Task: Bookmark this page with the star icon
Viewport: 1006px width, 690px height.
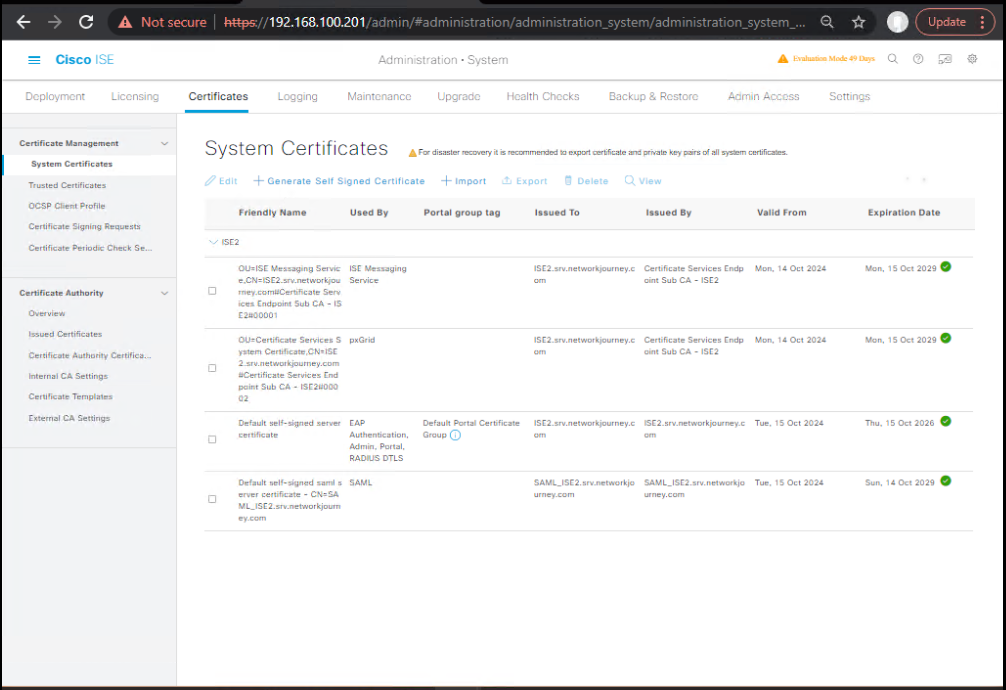Action: pyautogui.click(x=858, y=22)
